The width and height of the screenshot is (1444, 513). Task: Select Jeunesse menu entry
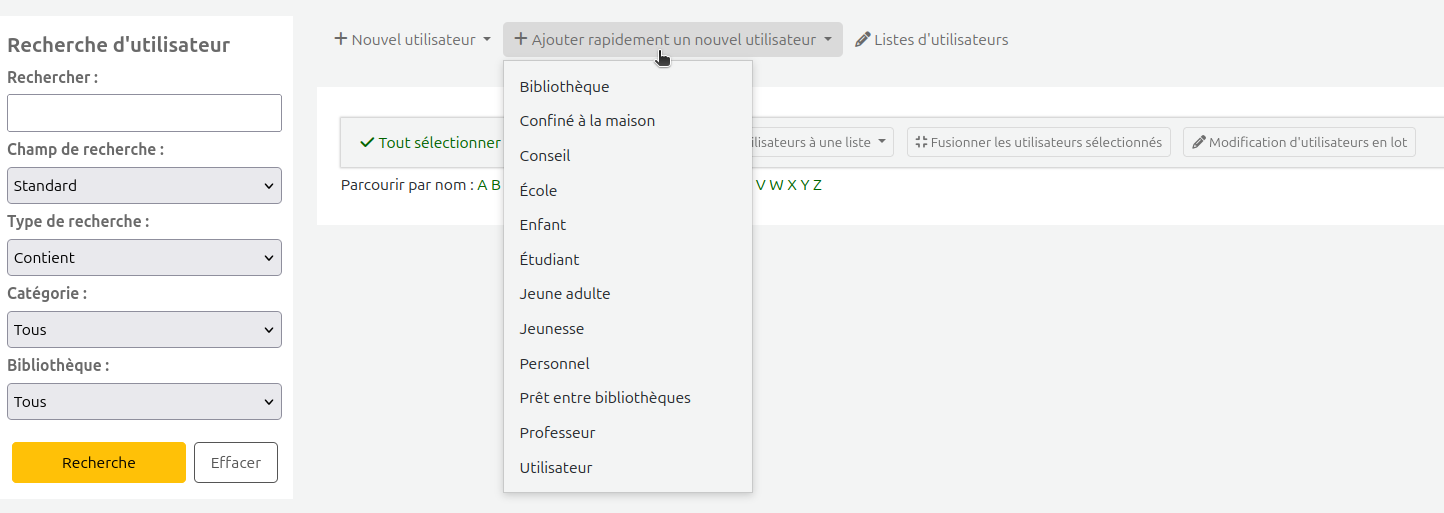(x=628, y=329)
